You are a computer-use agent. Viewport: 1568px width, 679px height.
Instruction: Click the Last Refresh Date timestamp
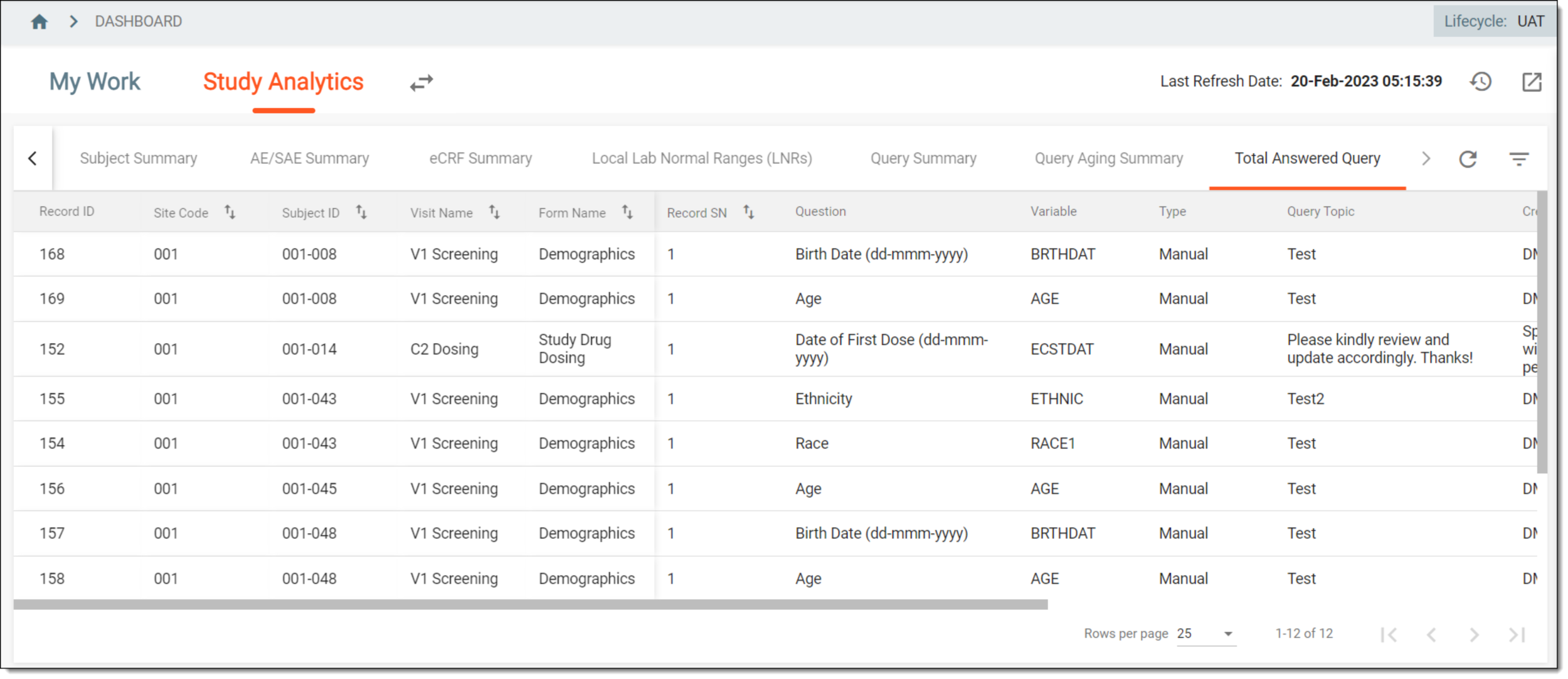click(1366, 82)
